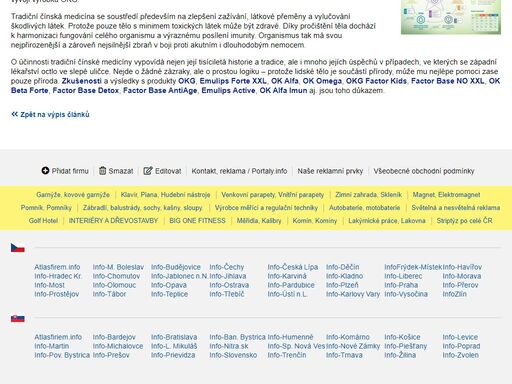Open the OK Alfa product link
The image size is (512, 384).
tap(284, 81)
